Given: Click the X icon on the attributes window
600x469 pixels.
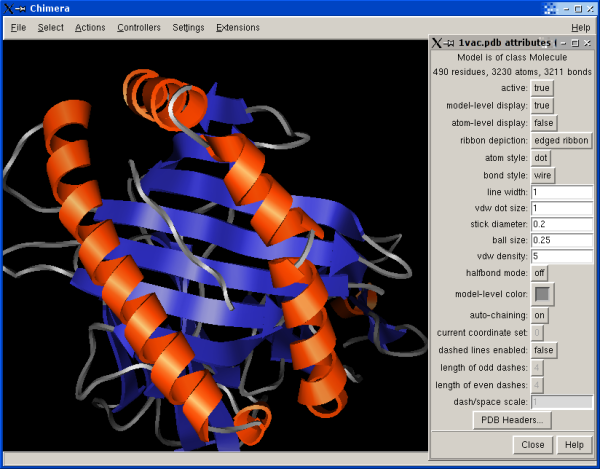Looking at the screenshot, I should [437, 43].
